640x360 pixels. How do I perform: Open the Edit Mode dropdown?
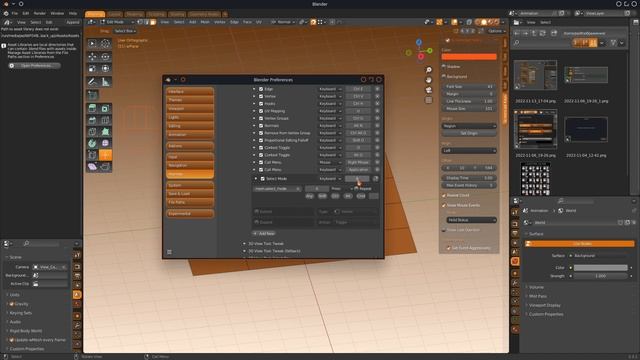click(117, 22)
